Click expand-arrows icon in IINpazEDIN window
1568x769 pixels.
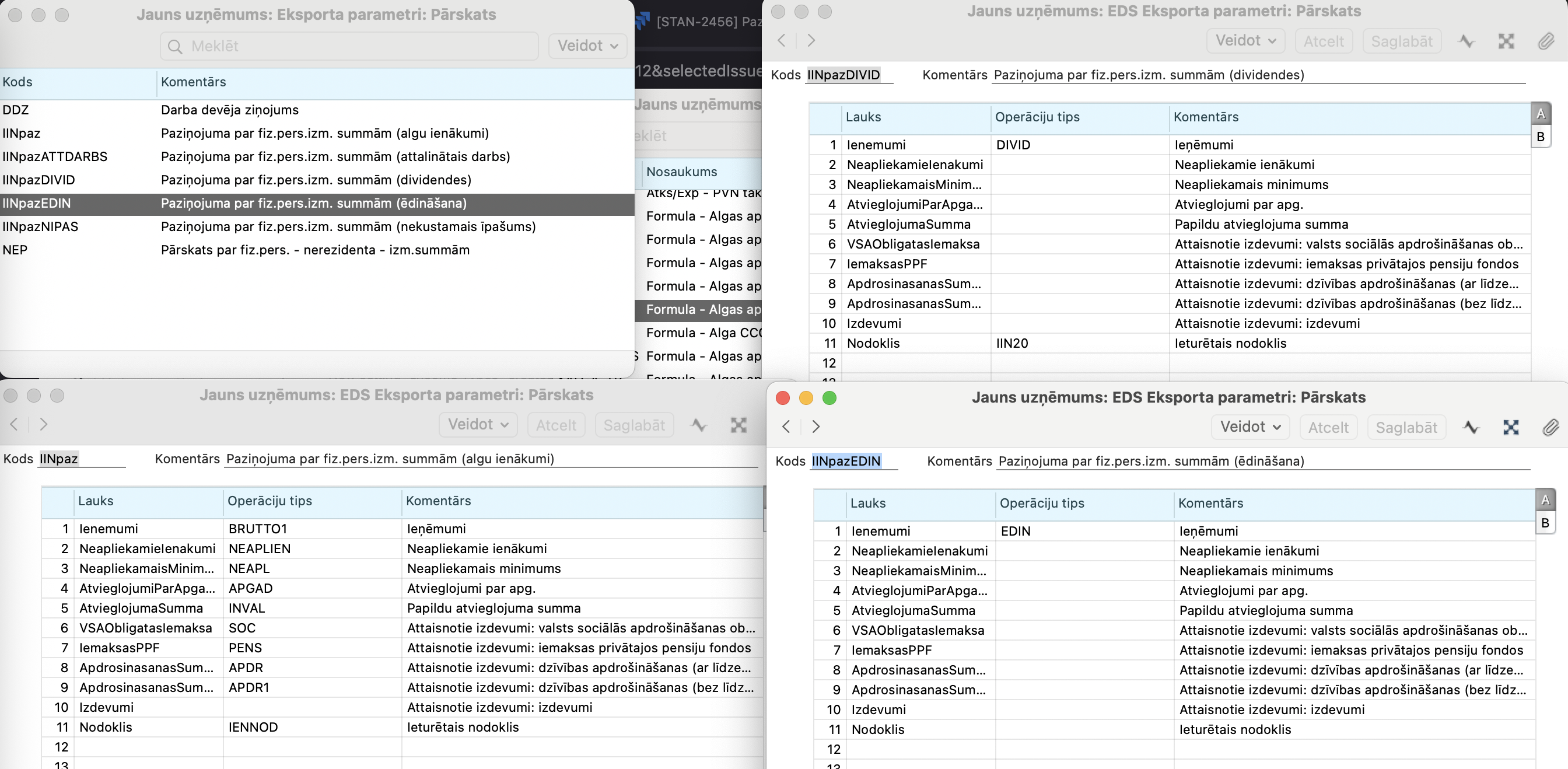(1511, 428)
